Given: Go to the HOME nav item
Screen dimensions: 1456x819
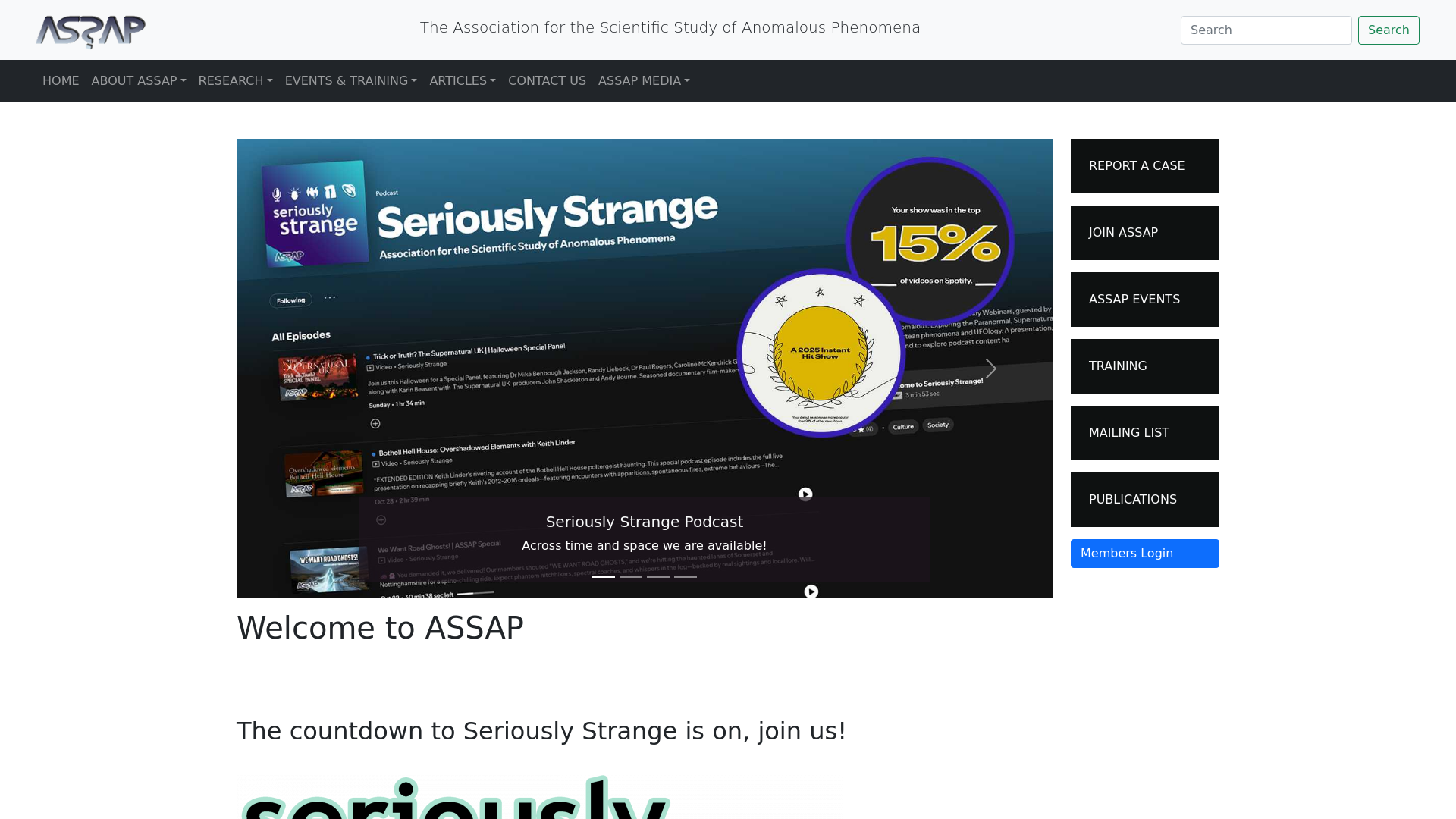Looking at the screenshot, I should pos(61,81).
